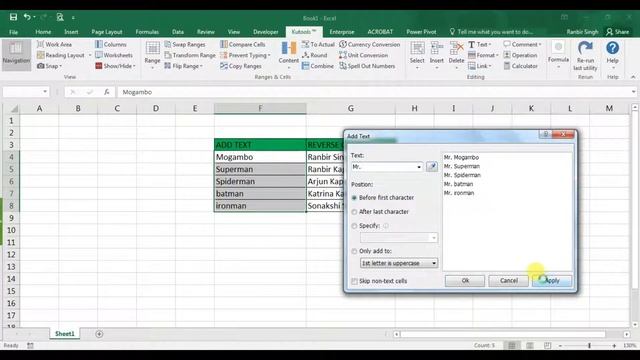The image size is (640, 360).
Task: Click the formula bar showing Mogambo
Action: click(375, 92)
